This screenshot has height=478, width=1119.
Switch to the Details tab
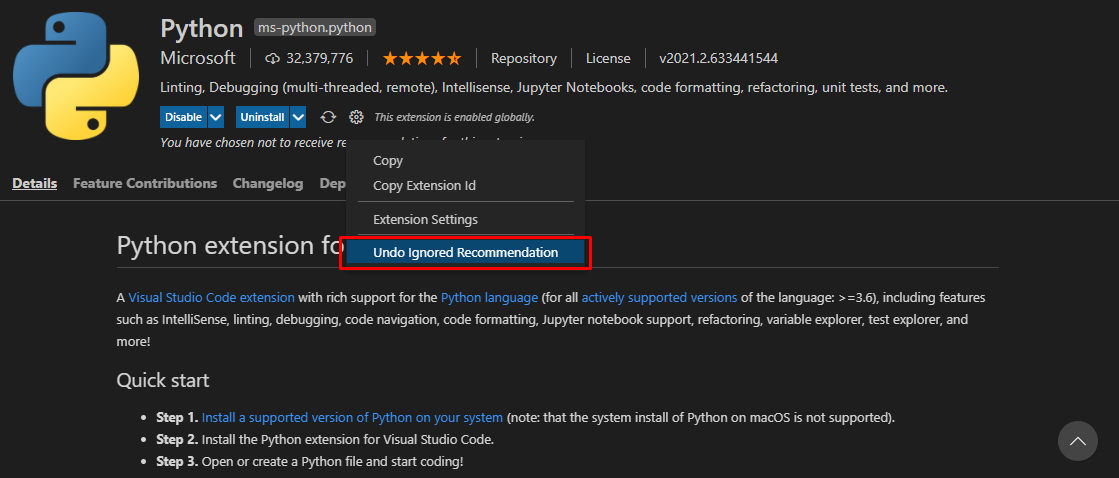click(34, 183)
